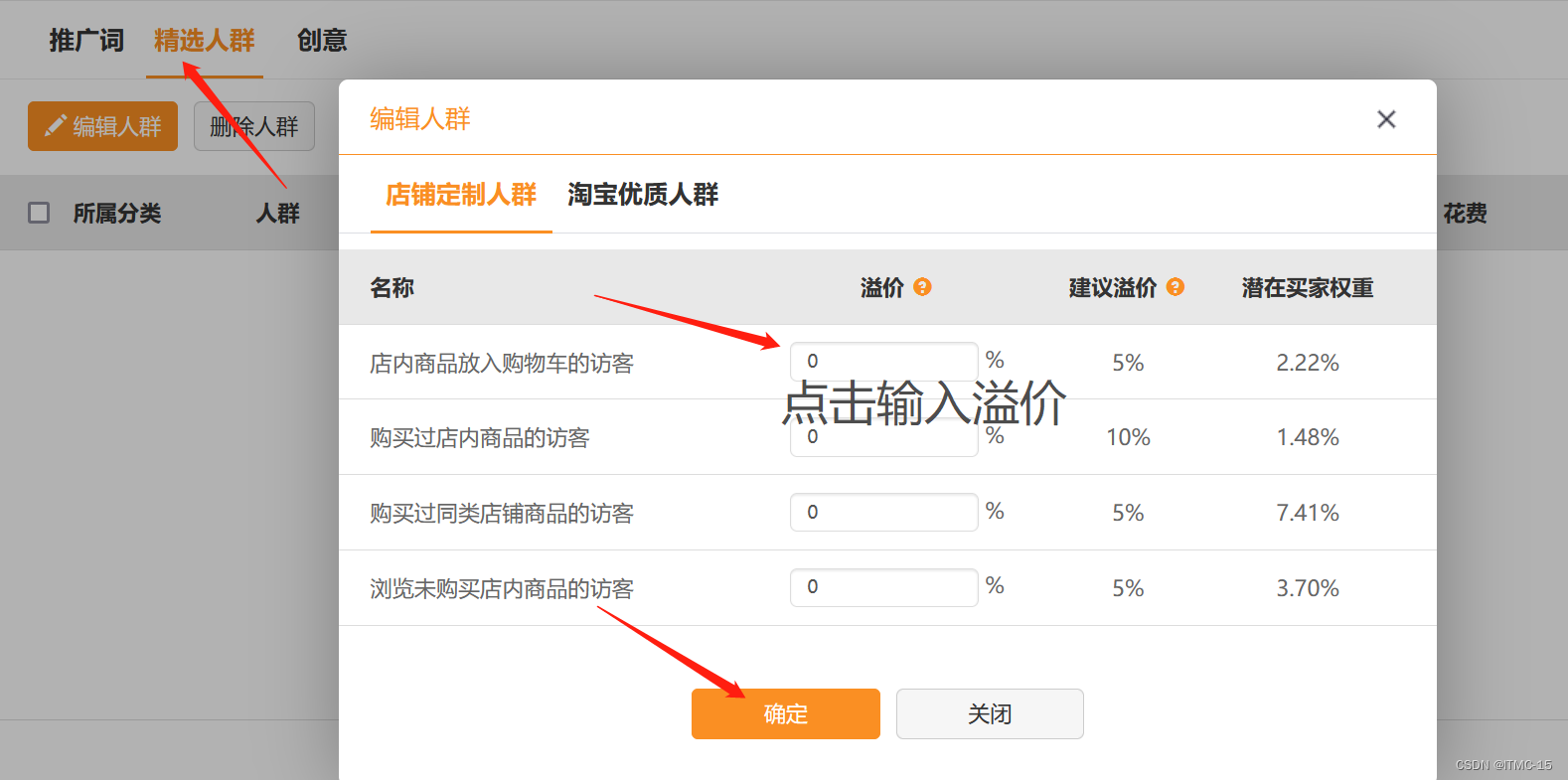
Task: Click the 3.70% buyer weight value
Action: (x=1308, y=588)
